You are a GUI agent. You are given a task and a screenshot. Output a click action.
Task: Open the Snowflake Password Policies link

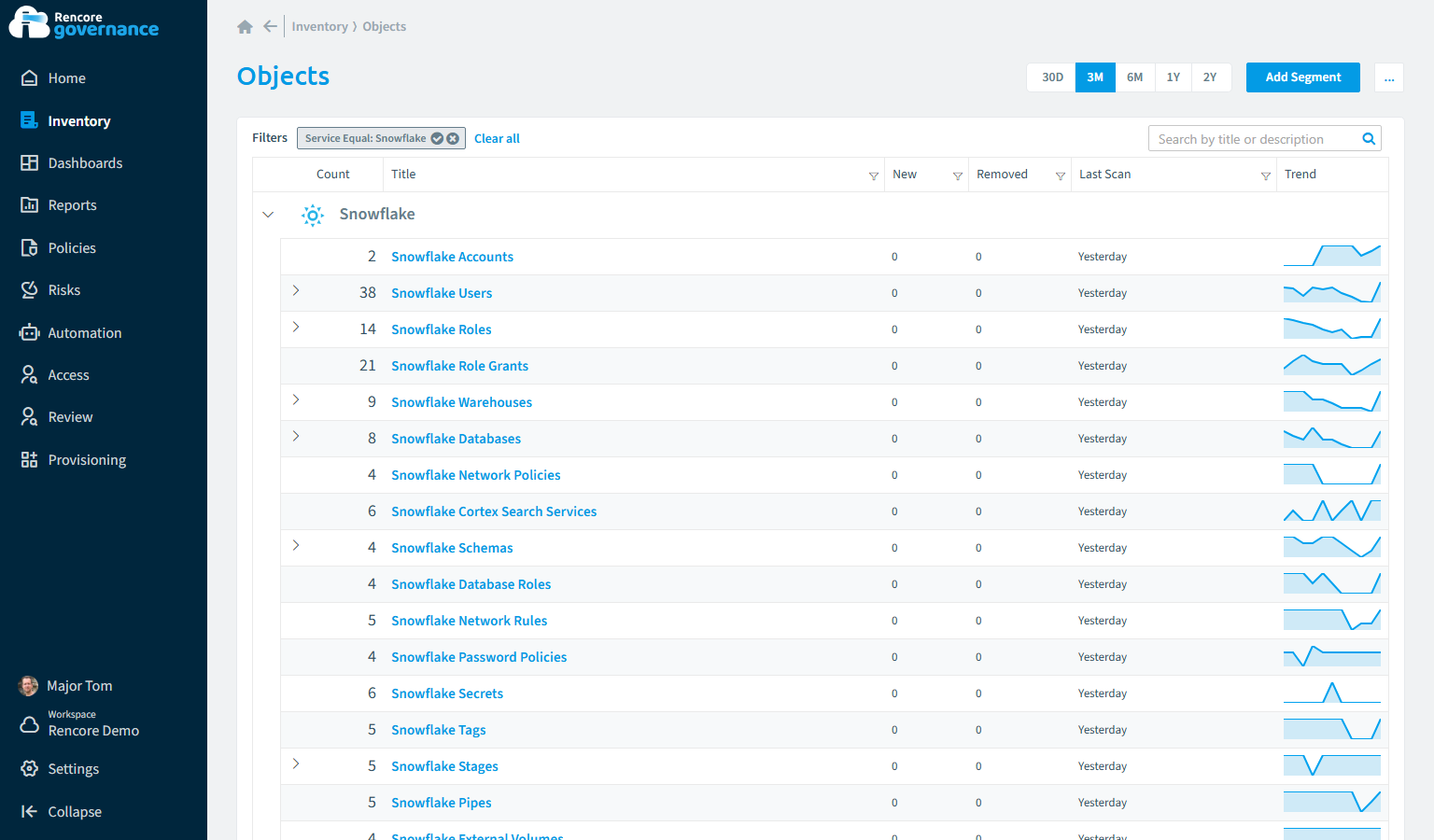click(479, 657)
